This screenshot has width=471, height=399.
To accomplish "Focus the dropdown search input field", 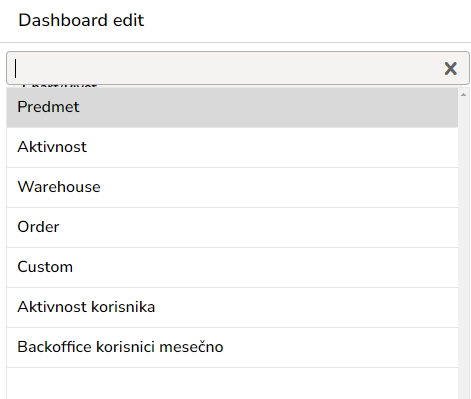I will 227,68.
